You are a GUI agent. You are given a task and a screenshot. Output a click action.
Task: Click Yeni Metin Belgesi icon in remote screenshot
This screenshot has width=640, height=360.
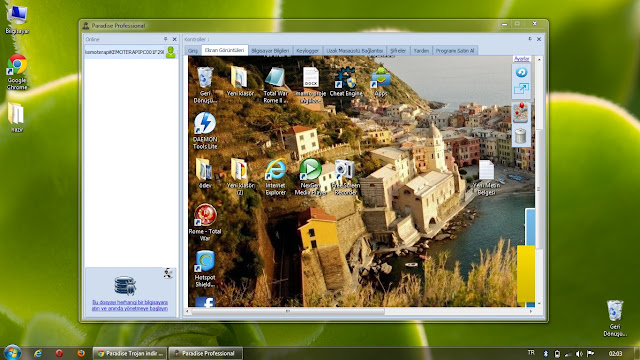(x=486, y=178)
